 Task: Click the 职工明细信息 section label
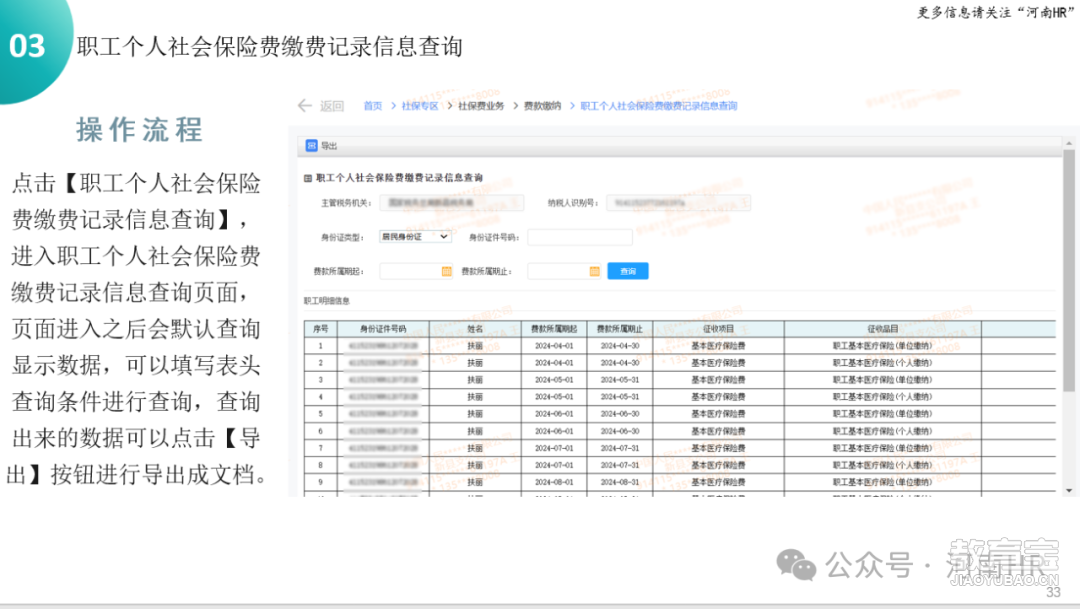326,301
